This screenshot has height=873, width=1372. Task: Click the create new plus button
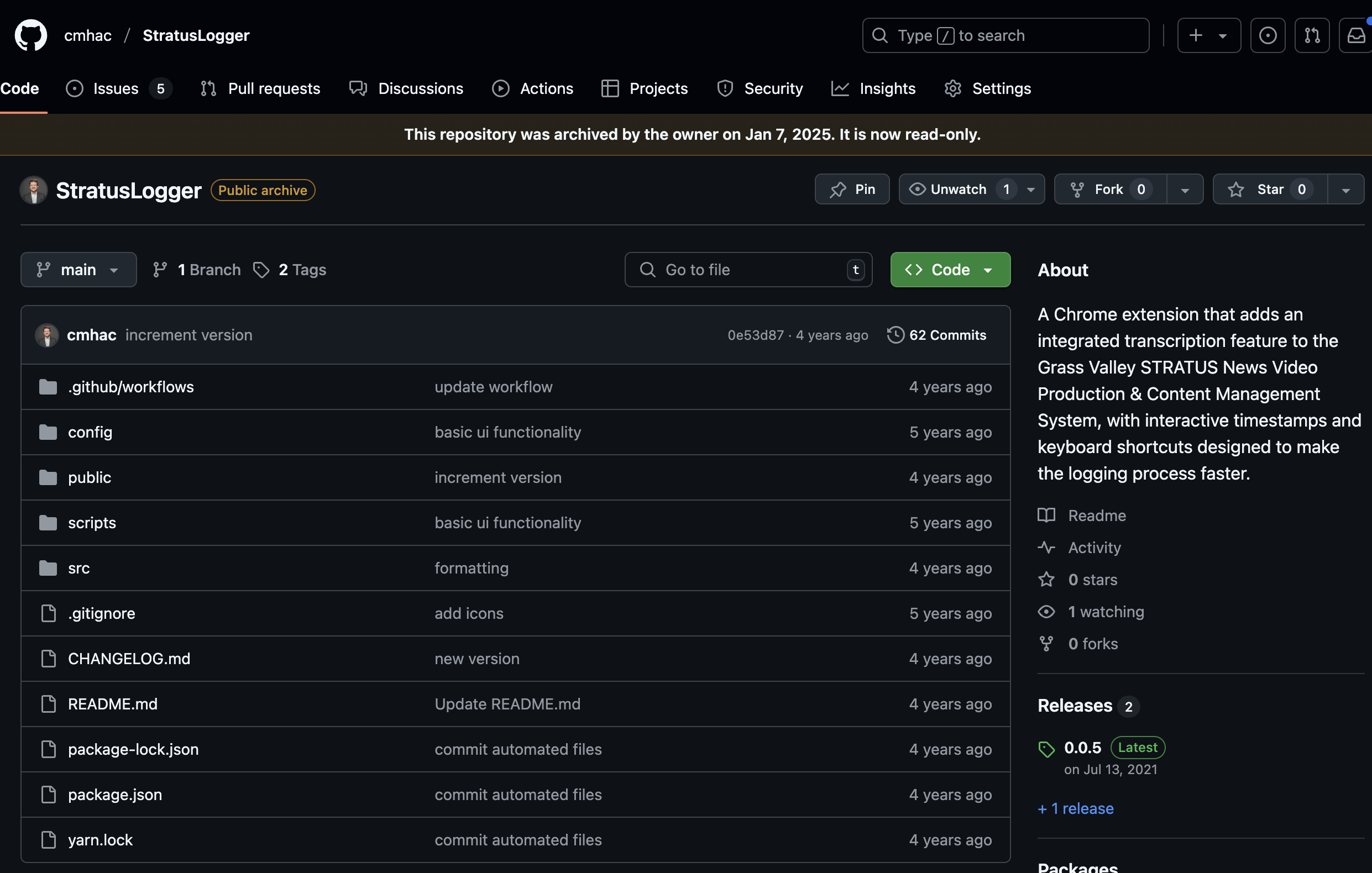point(1208,35)
